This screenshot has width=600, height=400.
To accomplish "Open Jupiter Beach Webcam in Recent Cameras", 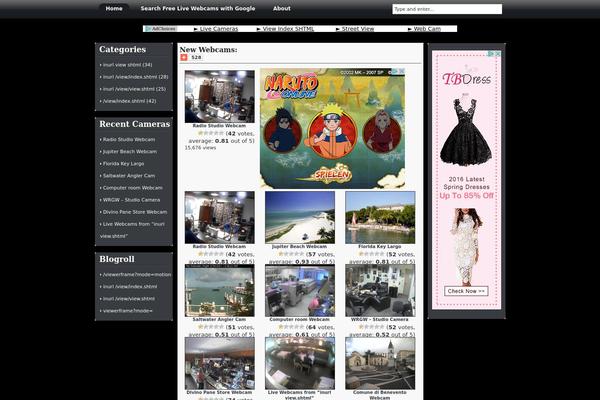I will coord(130,152).
